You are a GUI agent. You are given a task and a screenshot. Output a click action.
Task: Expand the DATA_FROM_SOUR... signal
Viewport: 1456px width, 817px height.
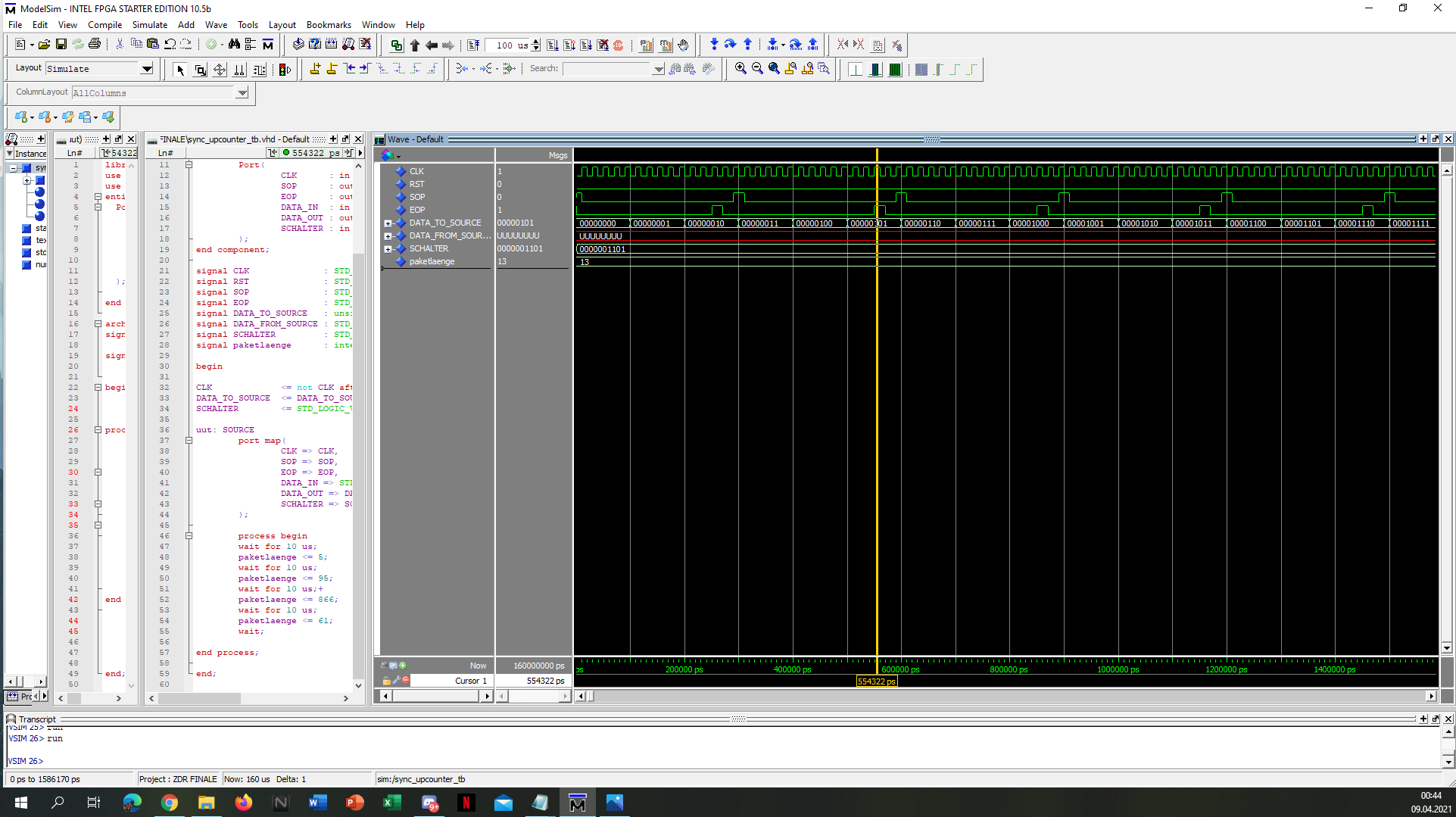(x=388, y=236)
